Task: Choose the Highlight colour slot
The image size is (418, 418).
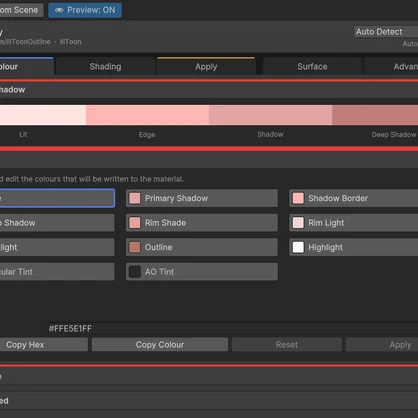Action: pos(354,247)
